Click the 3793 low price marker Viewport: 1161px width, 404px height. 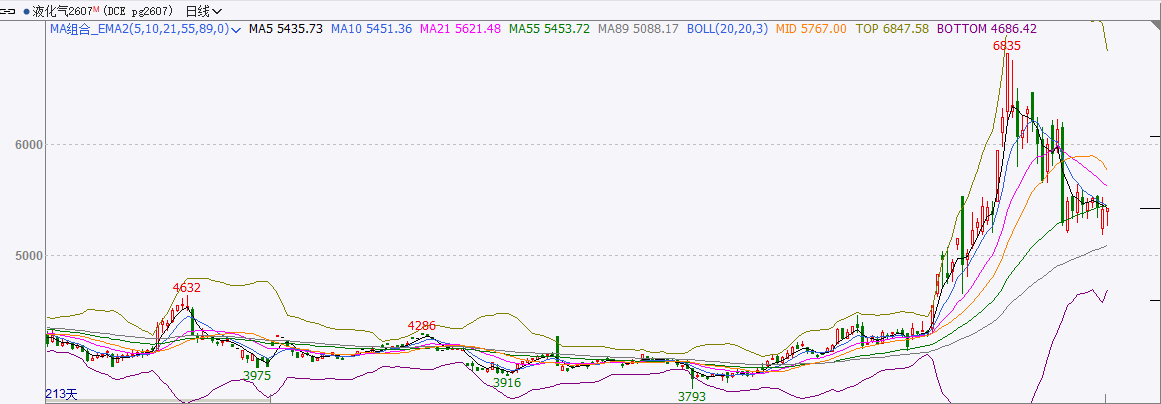[x=691, y=396]
